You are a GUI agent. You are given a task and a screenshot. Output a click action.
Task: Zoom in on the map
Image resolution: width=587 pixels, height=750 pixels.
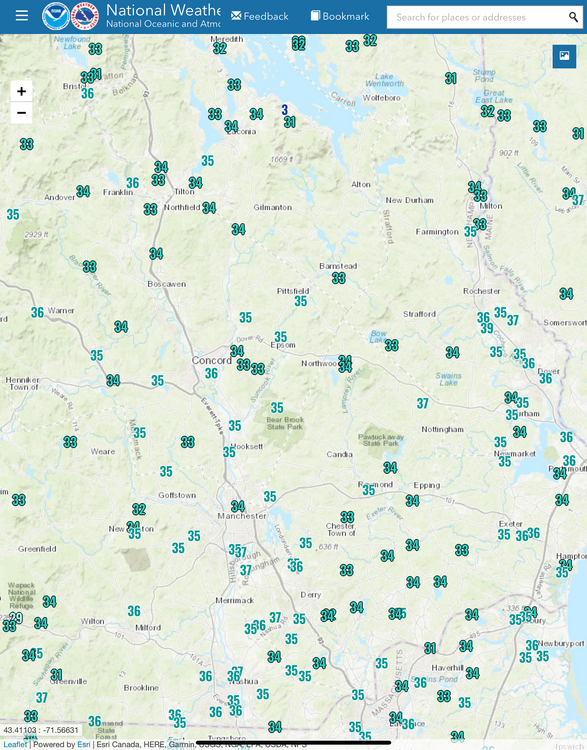click(22, 91)
